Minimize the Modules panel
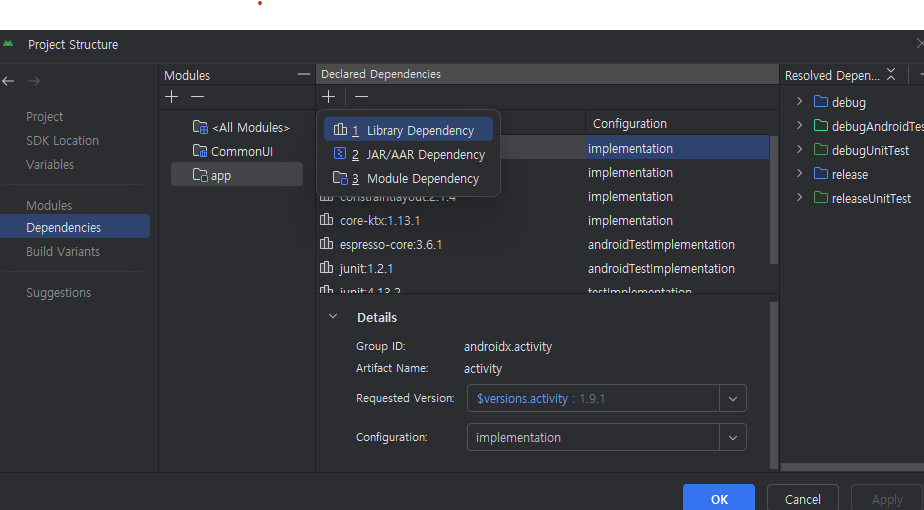Screen dimensions: 924x510 click(x=304, y=74)
